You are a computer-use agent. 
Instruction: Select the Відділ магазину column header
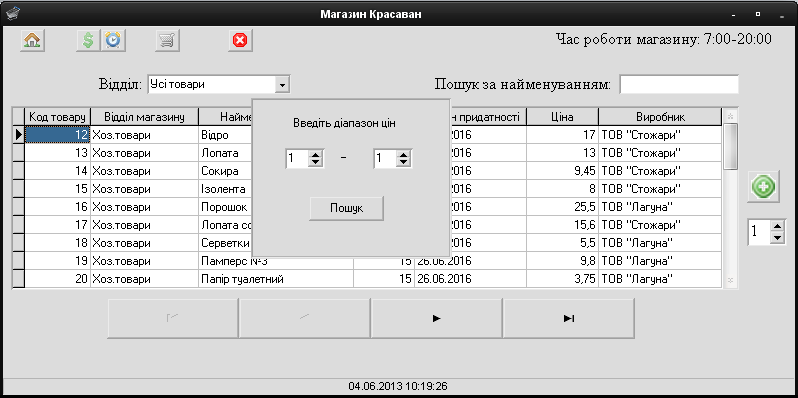click(x=144, y=117)
